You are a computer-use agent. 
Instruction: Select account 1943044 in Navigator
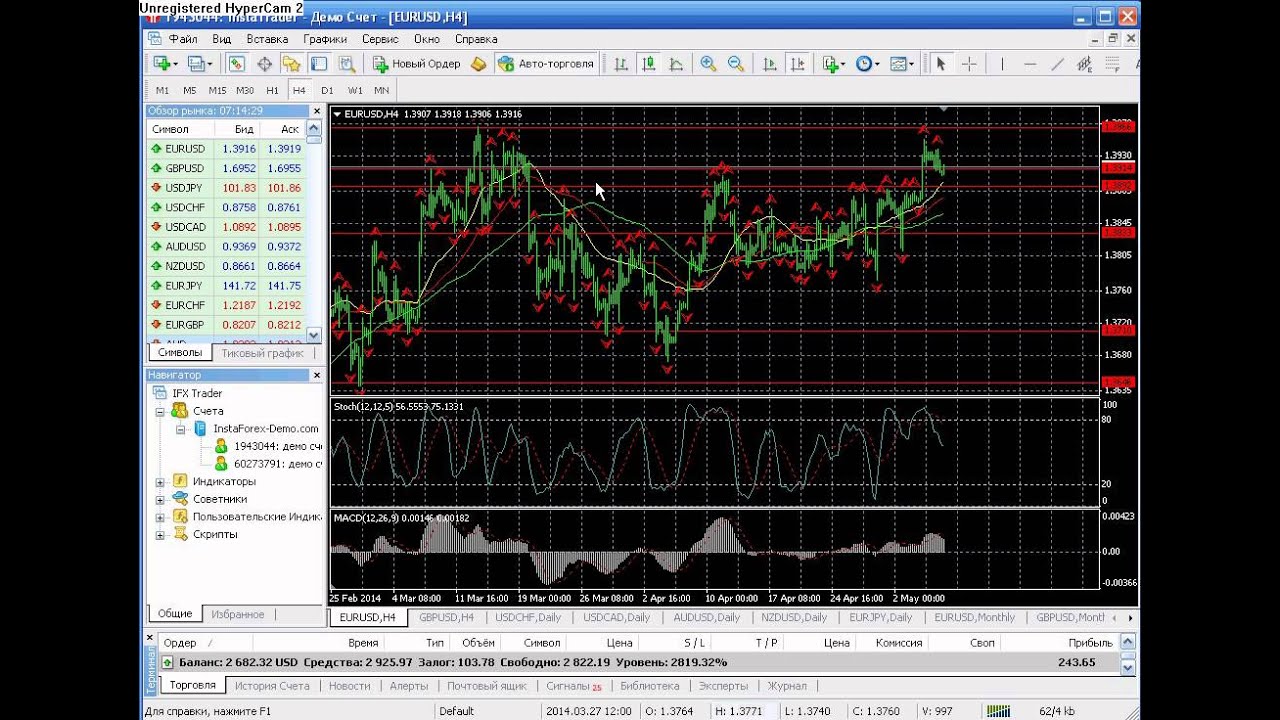point(268,446)
